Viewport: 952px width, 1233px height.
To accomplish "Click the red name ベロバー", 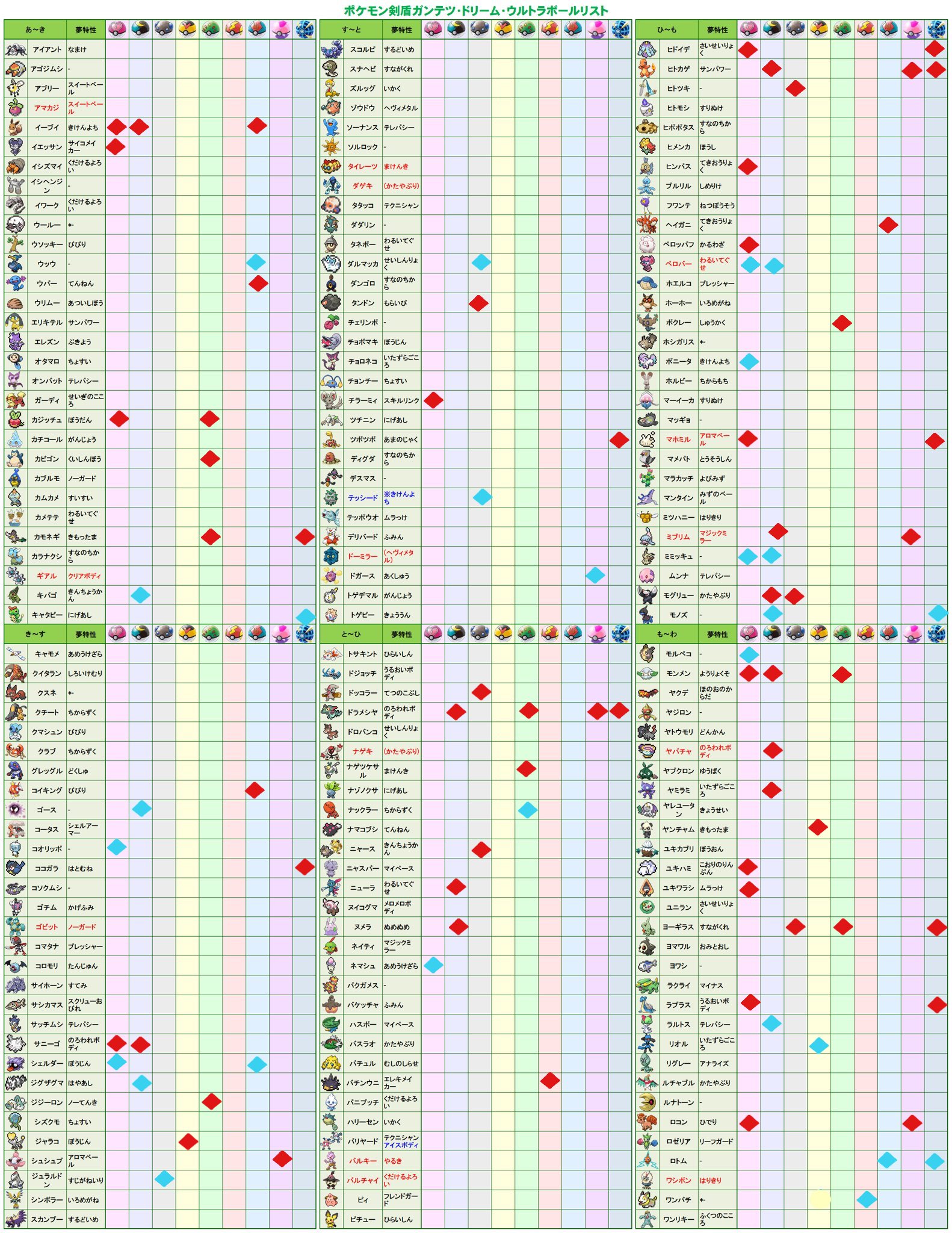I will pos(678,264).
